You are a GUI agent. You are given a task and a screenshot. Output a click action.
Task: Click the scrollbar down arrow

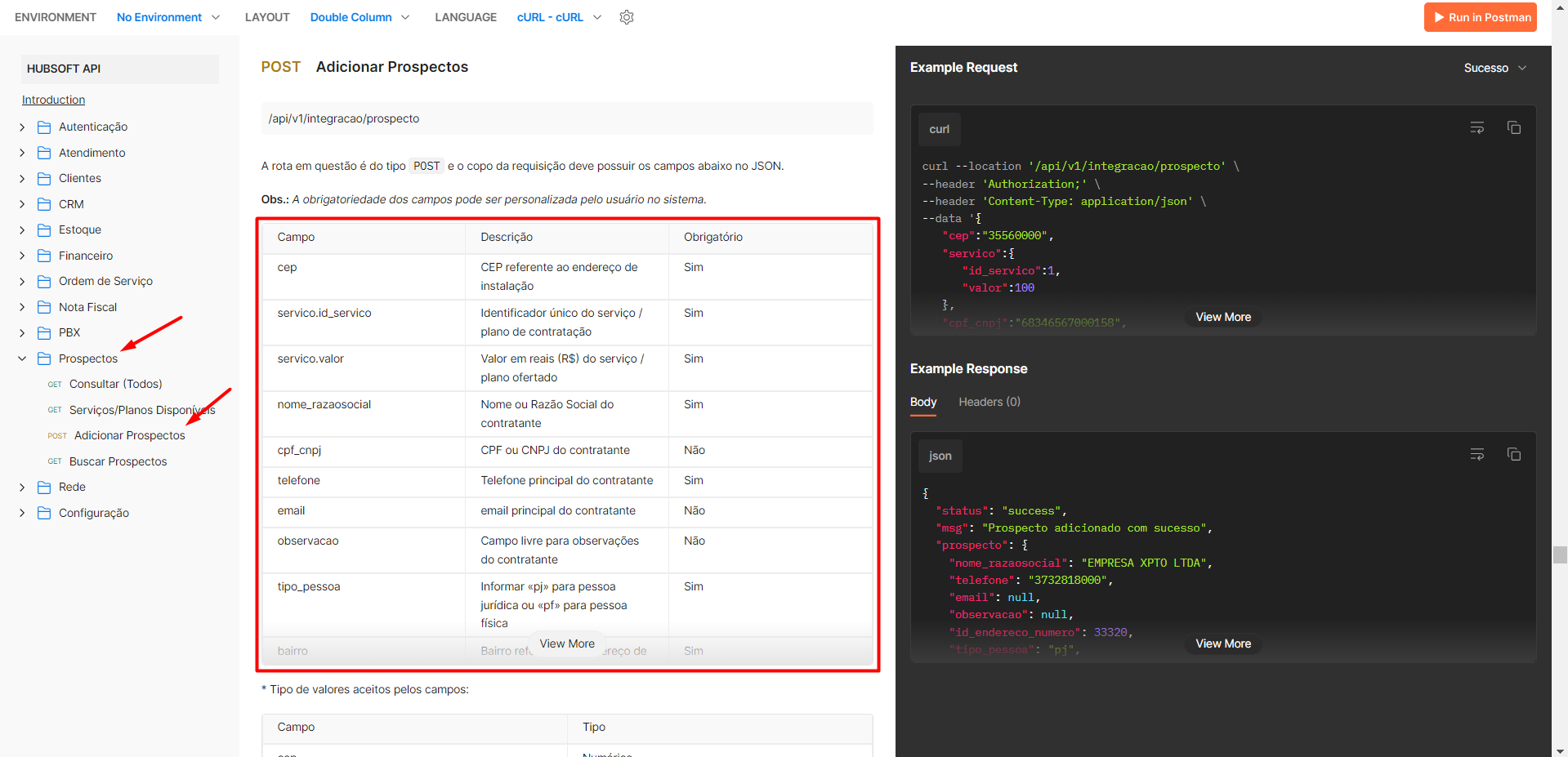pyautogui.click(x=1560, y=750)
